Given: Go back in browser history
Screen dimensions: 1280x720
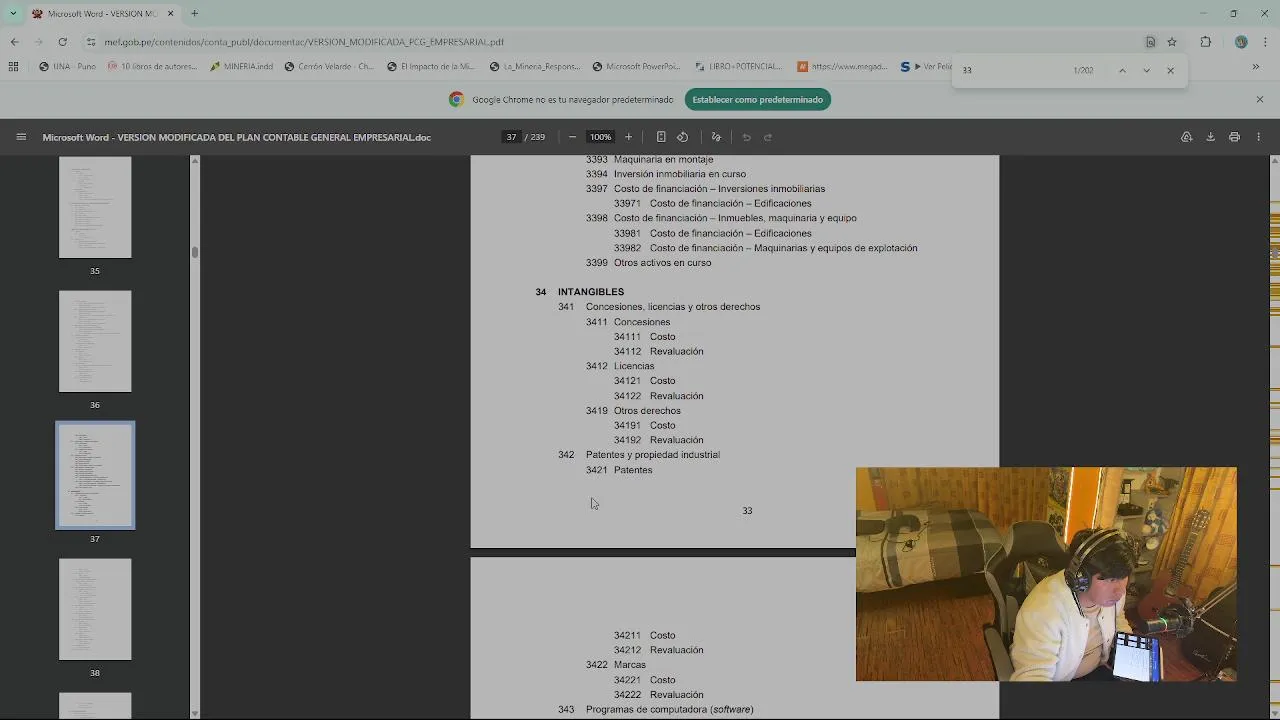Looking at the screenshot, I should pyautogui.click(x=14, y=42).
